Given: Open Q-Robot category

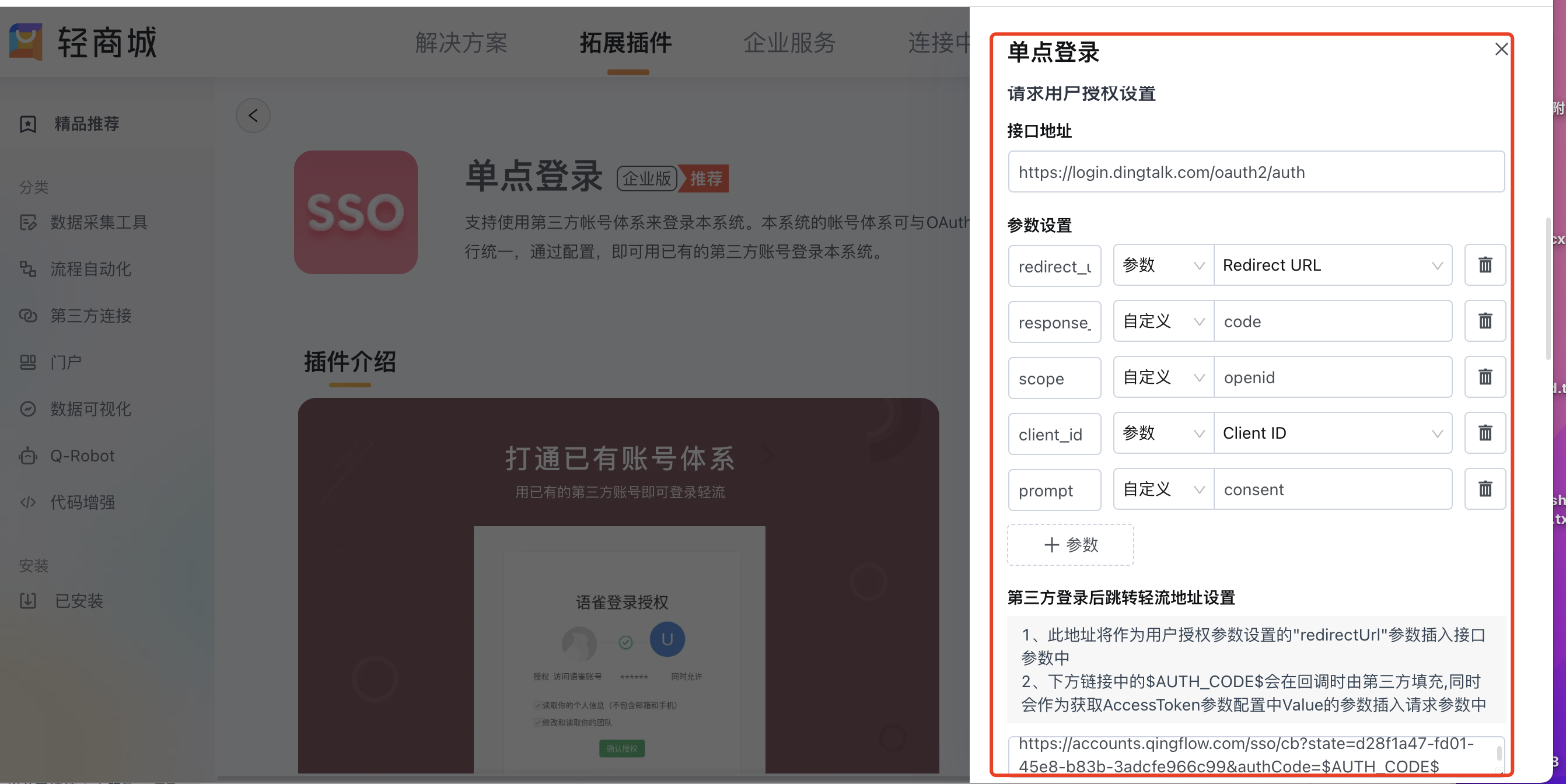Looking at the screenshot, I should [82, 456].
